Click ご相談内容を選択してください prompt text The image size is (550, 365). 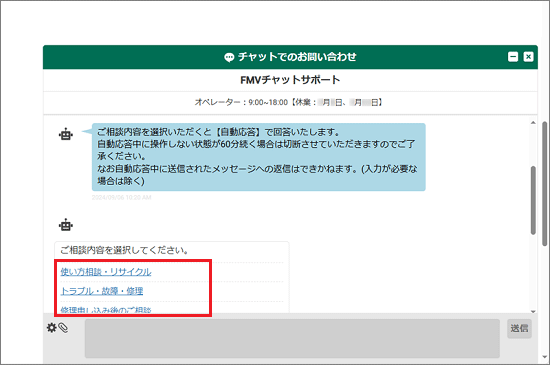tap(125, 250)
